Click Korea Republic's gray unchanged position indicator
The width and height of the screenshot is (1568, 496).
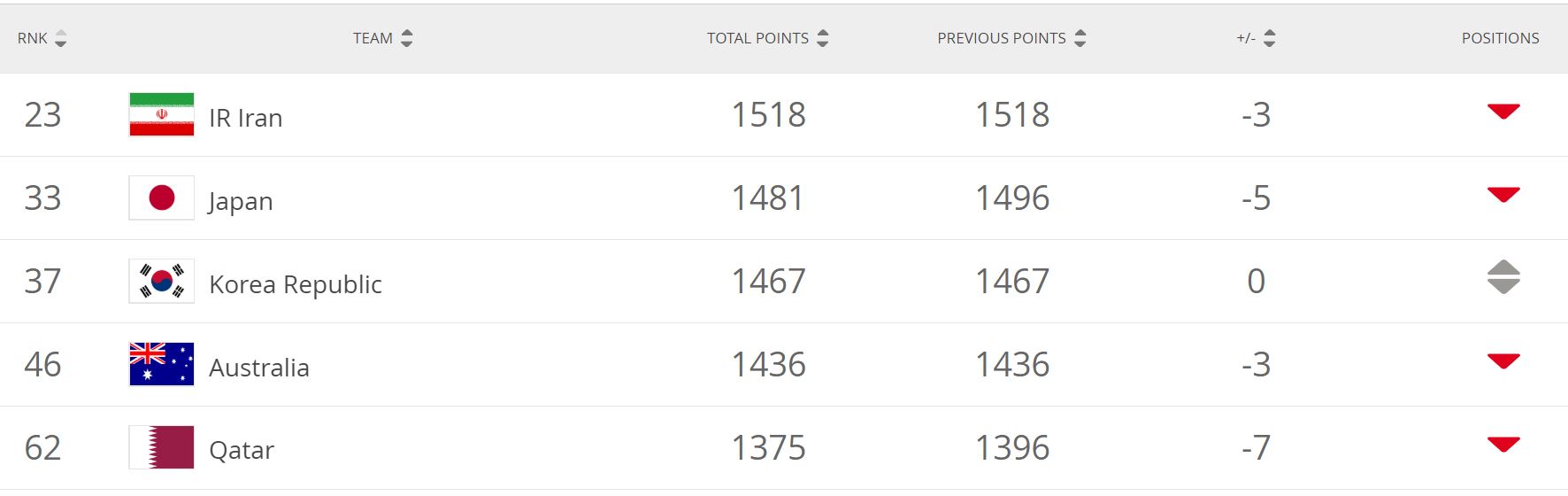(1503, 277)
